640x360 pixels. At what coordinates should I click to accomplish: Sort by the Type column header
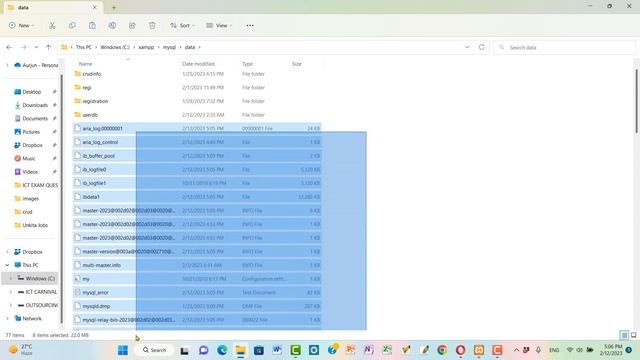(247, 64)
